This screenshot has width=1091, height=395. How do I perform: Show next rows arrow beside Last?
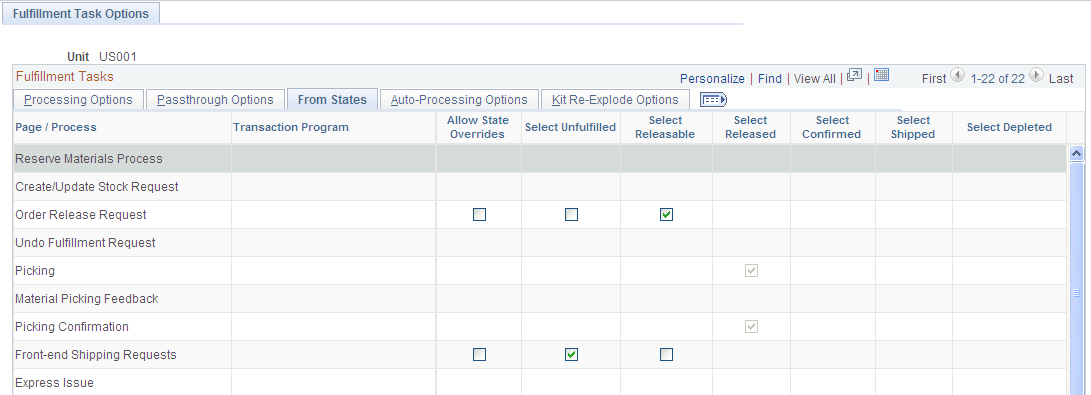(x=1036, y=75)
